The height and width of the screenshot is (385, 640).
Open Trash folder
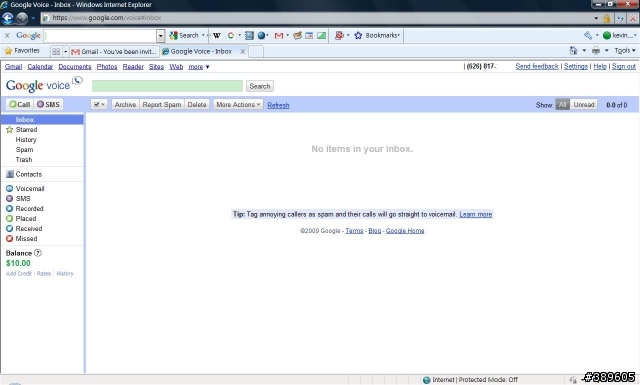pos(24,160)
